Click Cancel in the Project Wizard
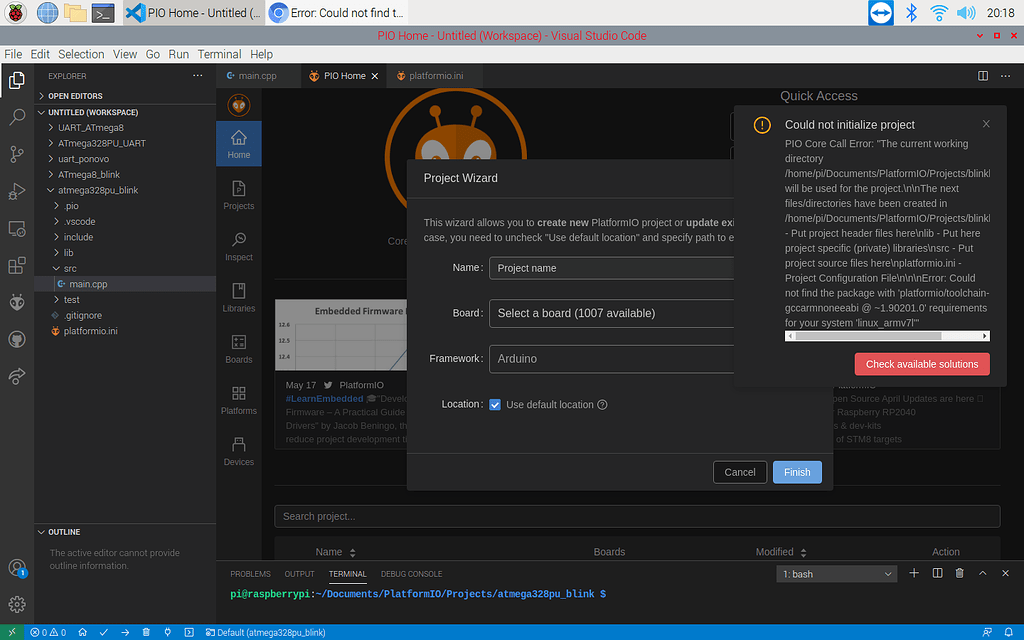Image resolution: width=1024 pixels, height=640 pixels. pyautogui.click(x=740, y=472)
